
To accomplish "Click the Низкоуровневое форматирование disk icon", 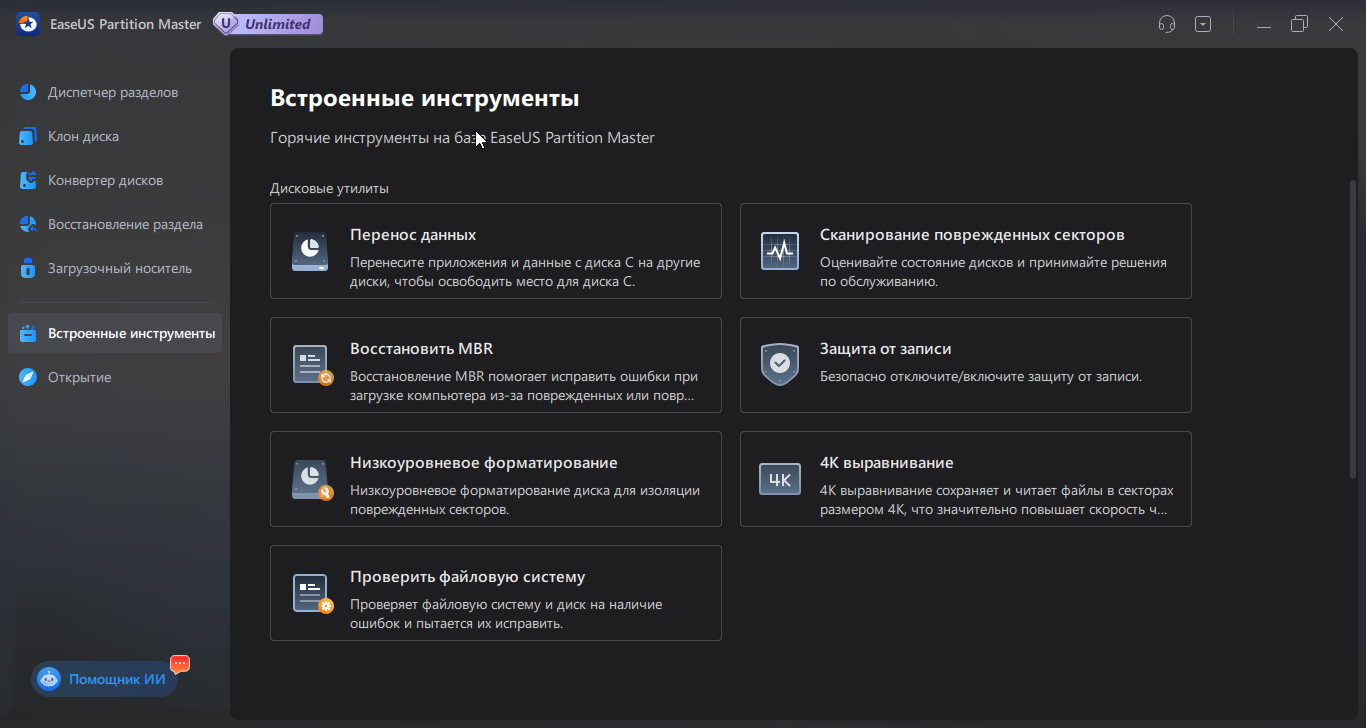I will pyautogui.click(x=310, y=478).
